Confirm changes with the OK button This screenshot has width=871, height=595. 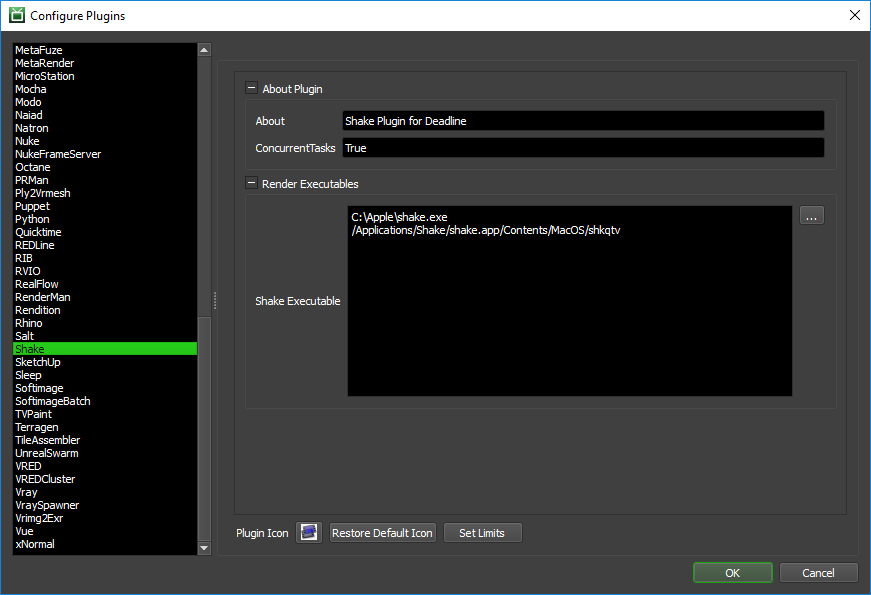tap(732, 572)
